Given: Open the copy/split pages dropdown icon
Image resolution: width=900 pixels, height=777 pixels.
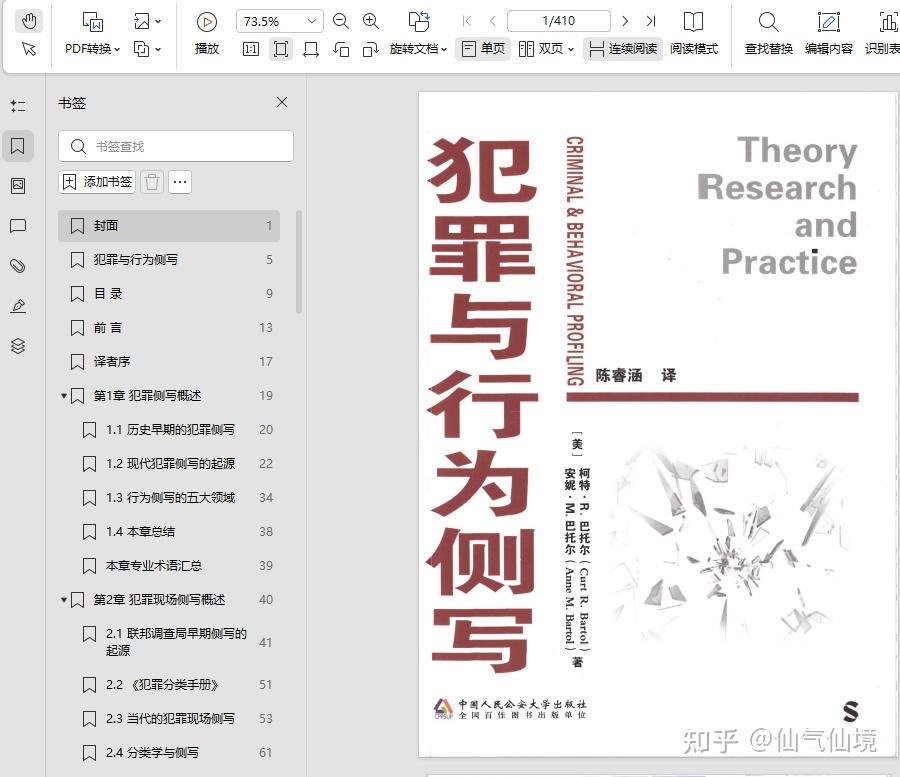Looking at the screenshot, I should (148, 49).
